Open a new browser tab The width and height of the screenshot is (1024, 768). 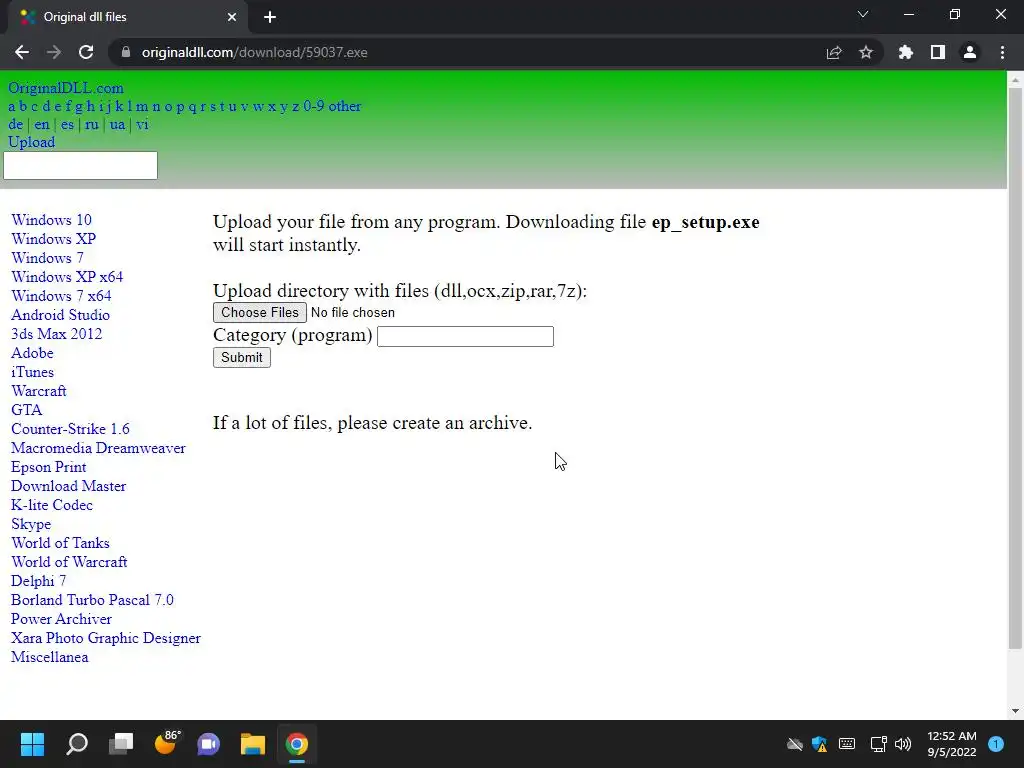pos(270,17)
